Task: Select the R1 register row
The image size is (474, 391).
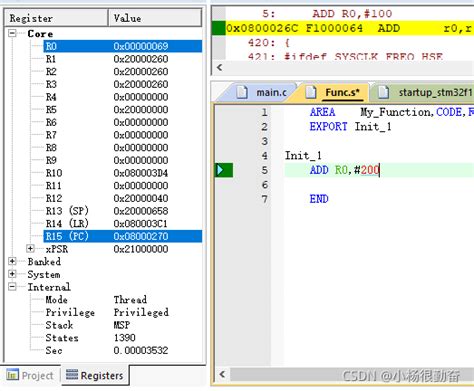Action: pos(122,59)
